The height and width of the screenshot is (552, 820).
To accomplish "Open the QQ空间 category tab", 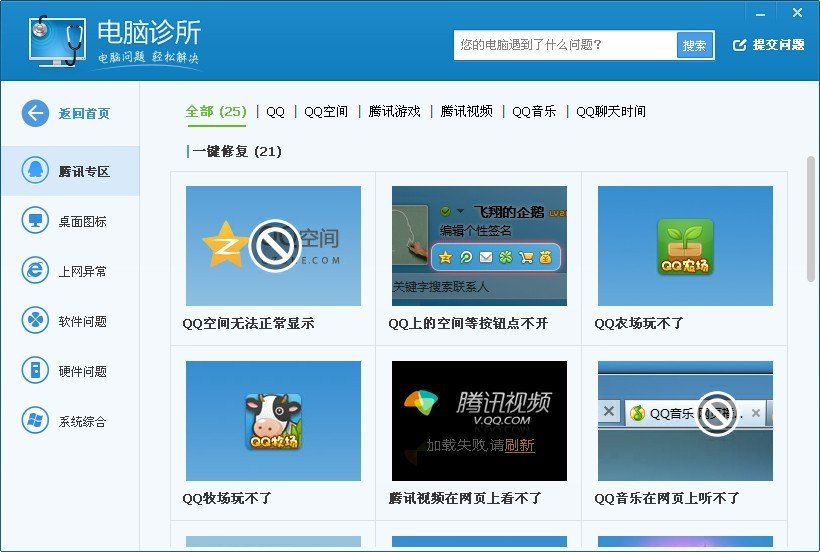I will pyautogui.click(x=326, y=111).
